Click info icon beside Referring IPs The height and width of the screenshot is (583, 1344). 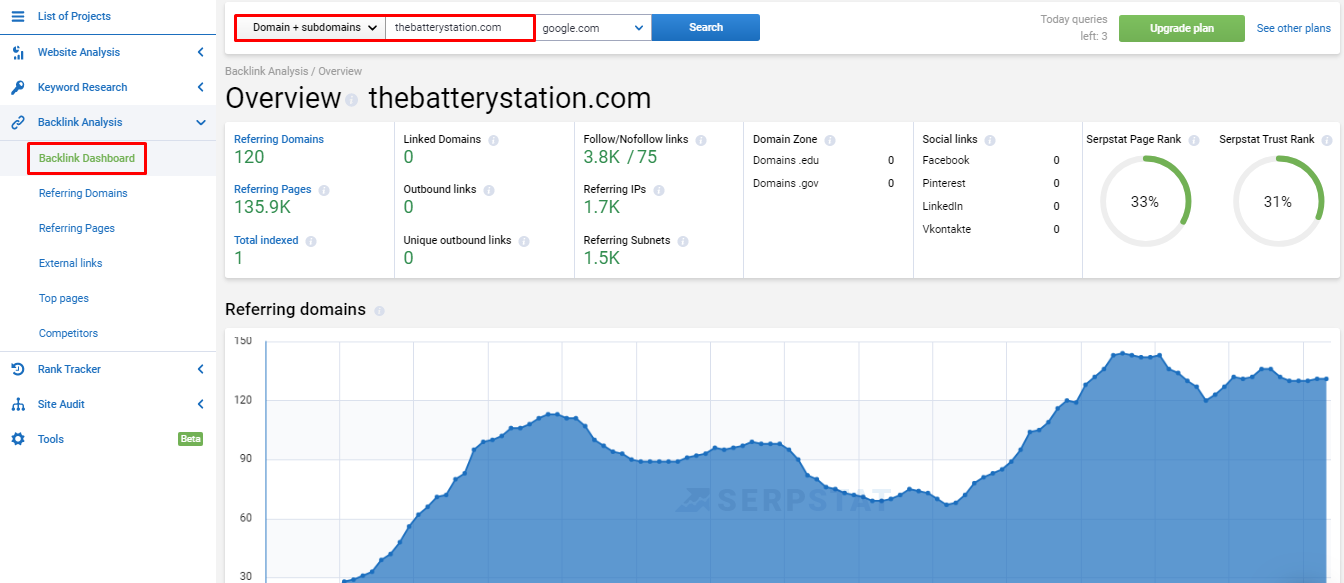pos(659,190)
